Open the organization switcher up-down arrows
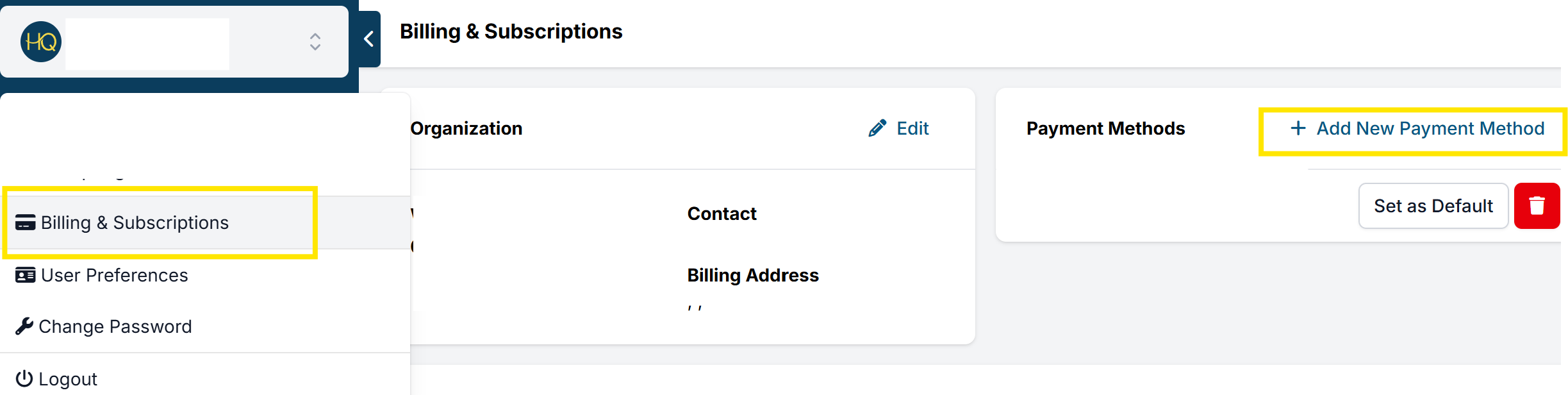The height and width of the screenshot is (395, 1568). pyautogui.click(x=315, y=42)
